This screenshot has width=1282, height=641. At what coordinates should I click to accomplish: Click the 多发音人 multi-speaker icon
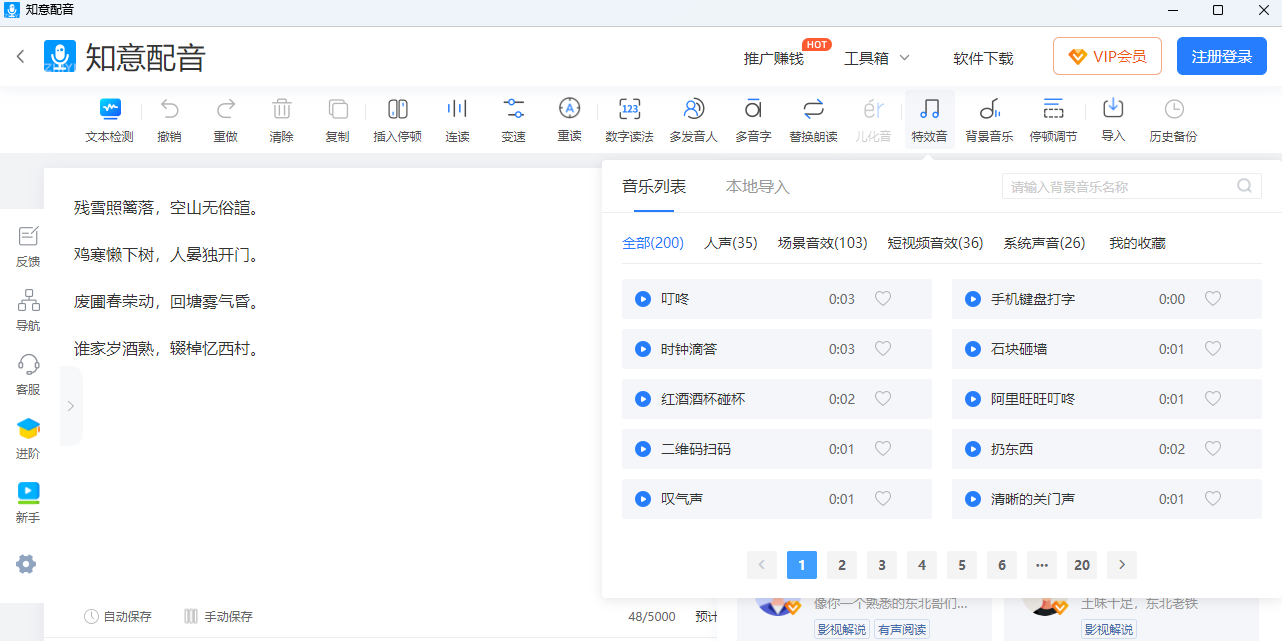pos(693,110)
